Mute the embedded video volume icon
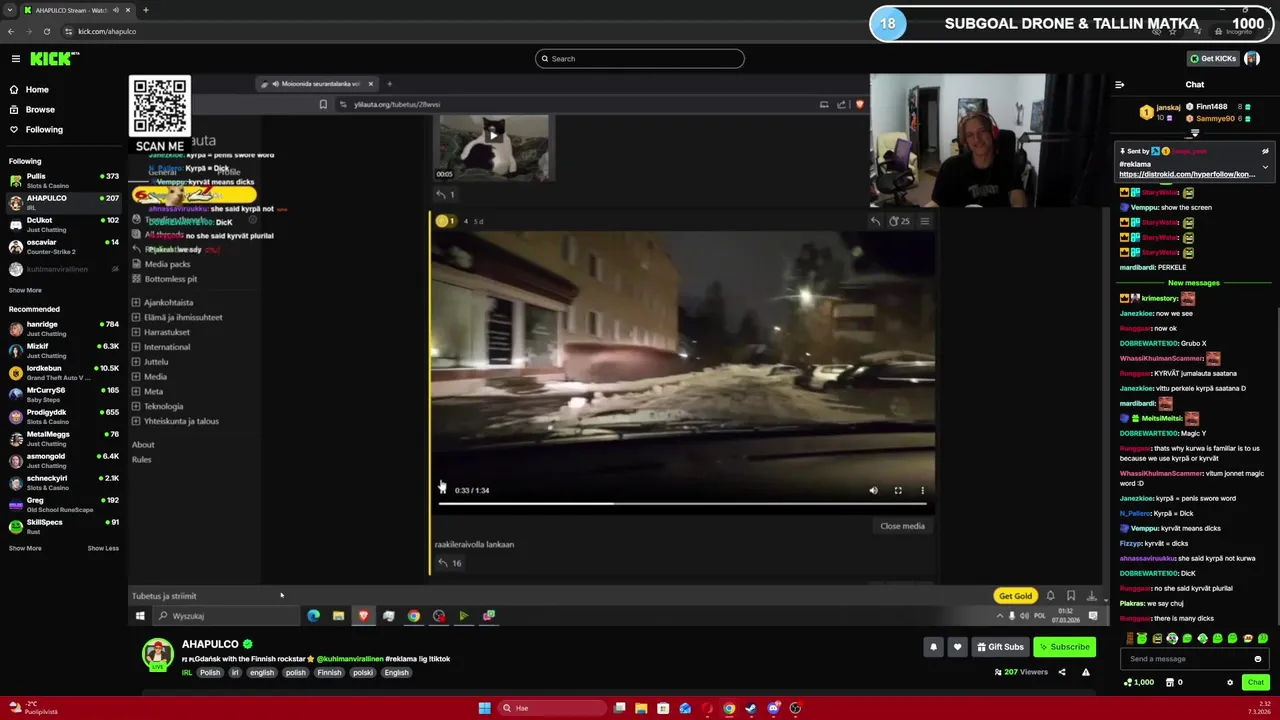The width and height of the screenshot is (1280, 720). (873, 490)
